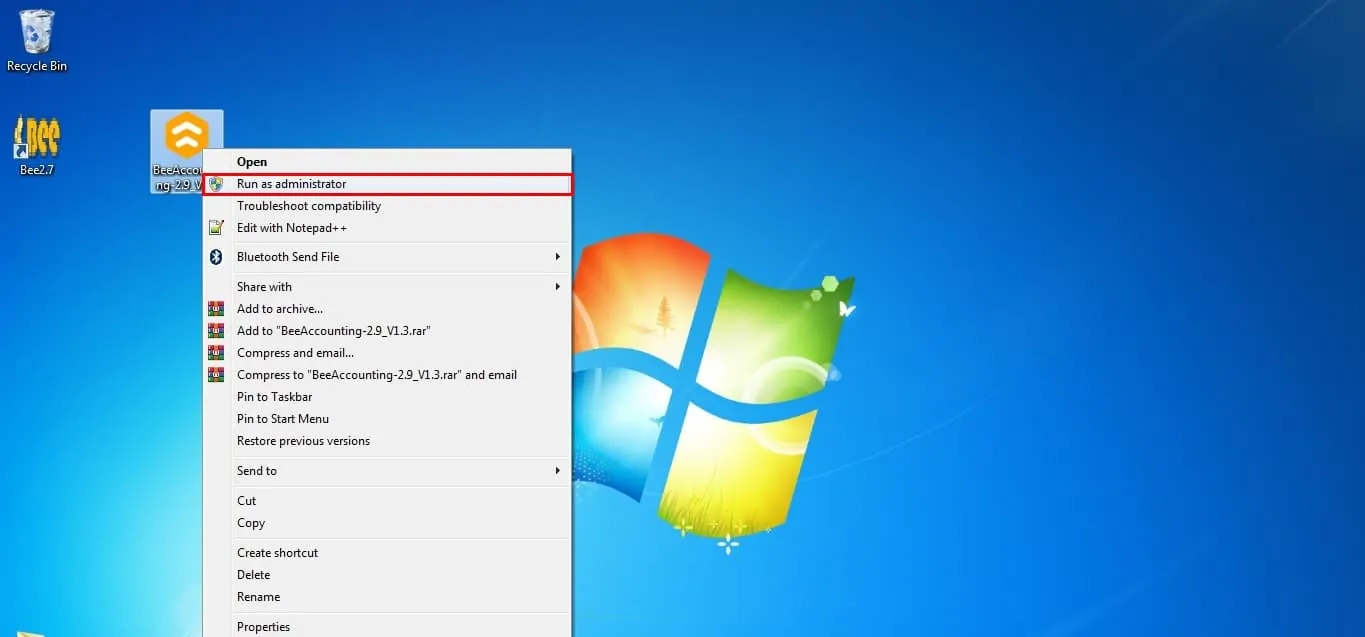Viewport: 1365px width, 637px height.
Task: Choose Open from the context menu
Action: coord(387,162)
